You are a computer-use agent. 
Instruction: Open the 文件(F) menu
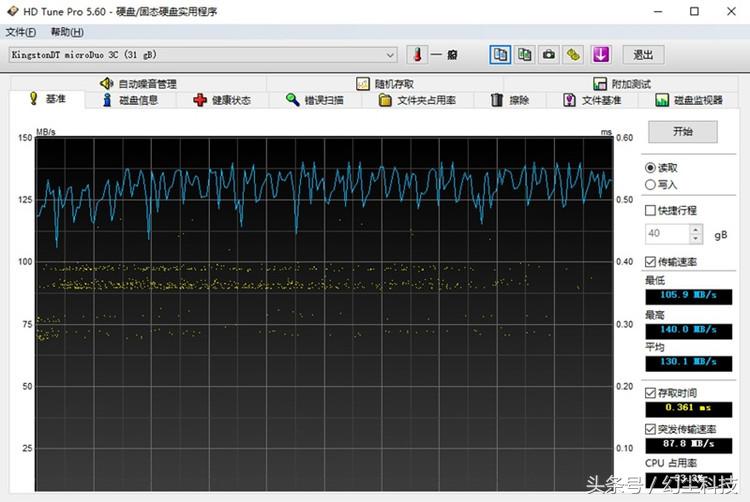[x=21, y=32]
